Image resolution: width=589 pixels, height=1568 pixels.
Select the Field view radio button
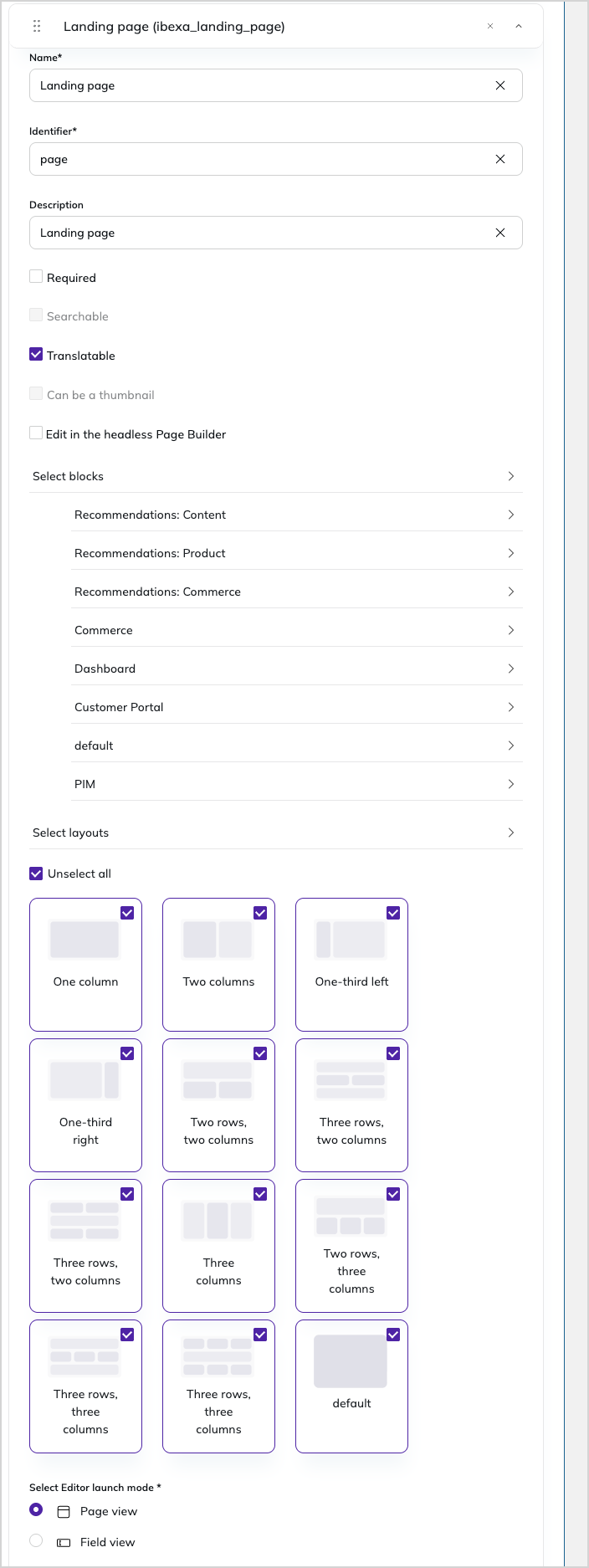pyautogui.click(x=36, y=1540)
